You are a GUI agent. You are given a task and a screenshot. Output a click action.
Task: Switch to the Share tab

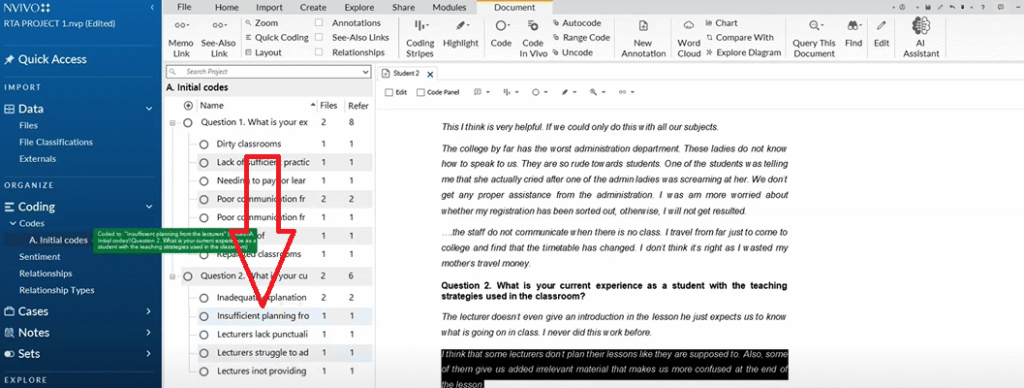403,8
